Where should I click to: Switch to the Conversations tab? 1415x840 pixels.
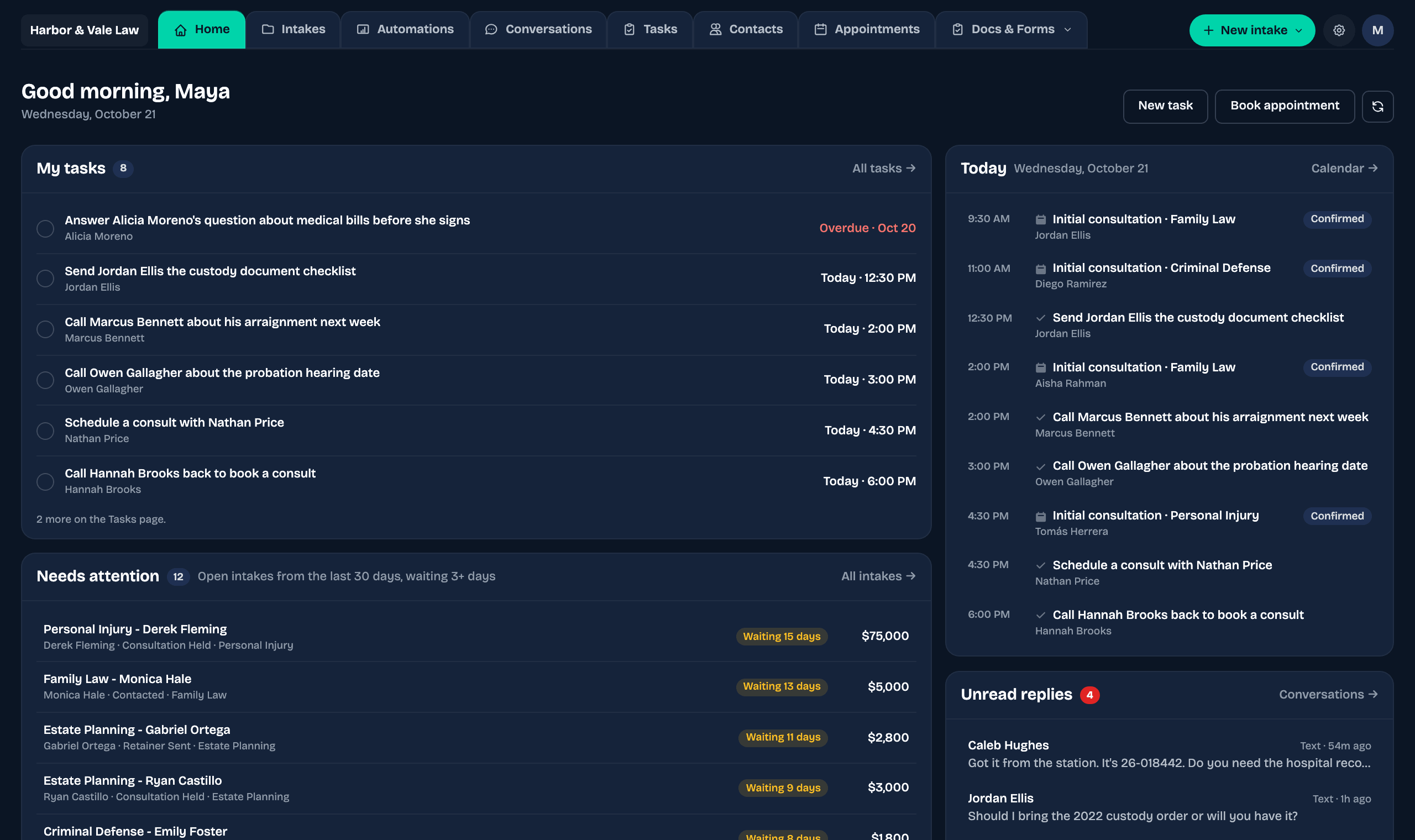pyautogui.click(x=538, y=29)
